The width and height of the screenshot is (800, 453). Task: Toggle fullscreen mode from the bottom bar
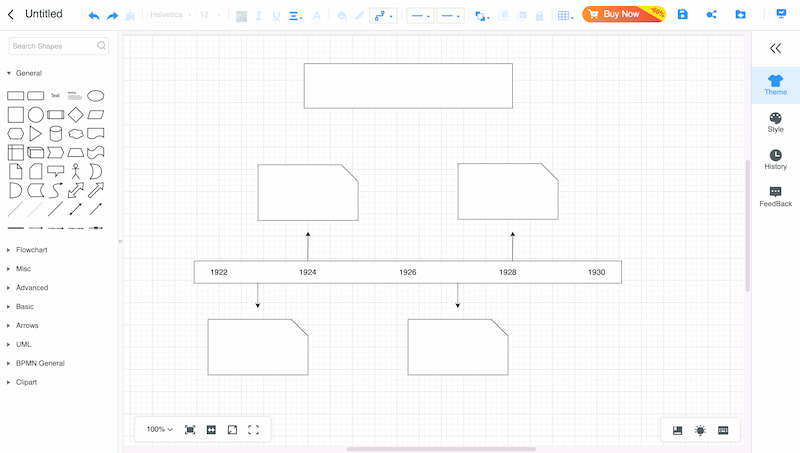(x=253, y=430)
